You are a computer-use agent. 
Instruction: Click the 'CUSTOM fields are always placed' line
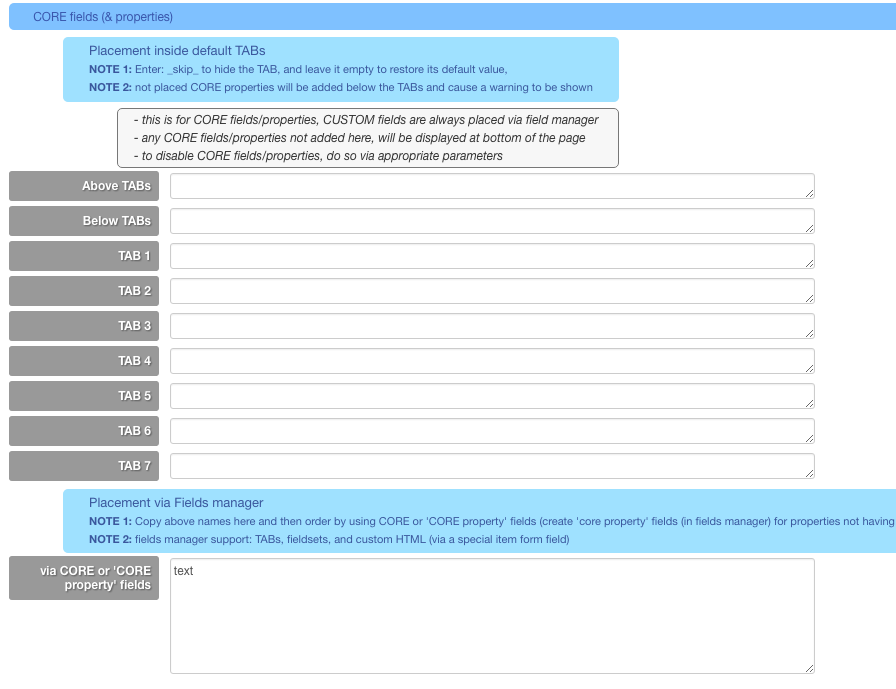366,120
